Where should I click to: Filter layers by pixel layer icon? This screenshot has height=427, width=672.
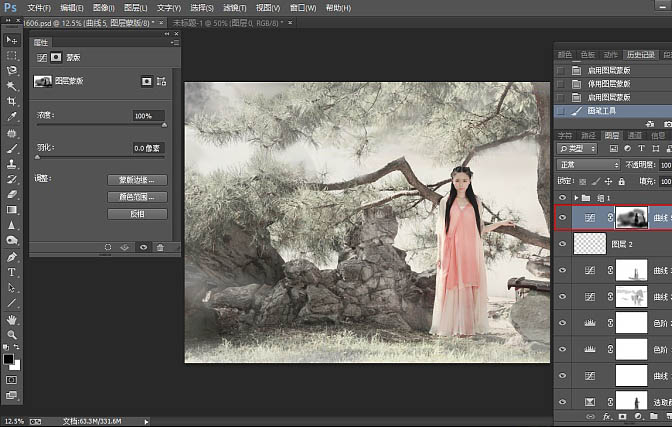point(614,148)
